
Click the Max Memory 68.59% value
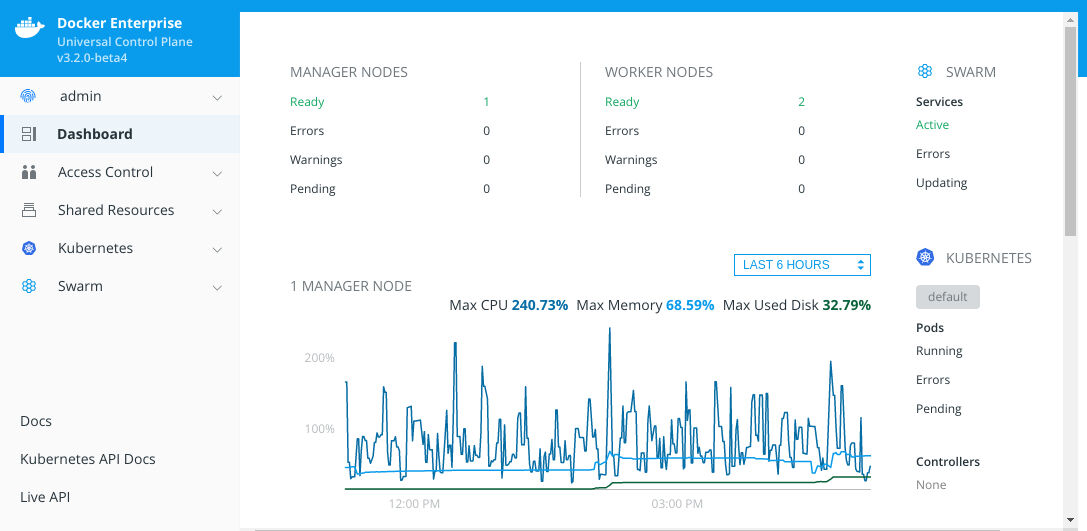coord(690,305)
